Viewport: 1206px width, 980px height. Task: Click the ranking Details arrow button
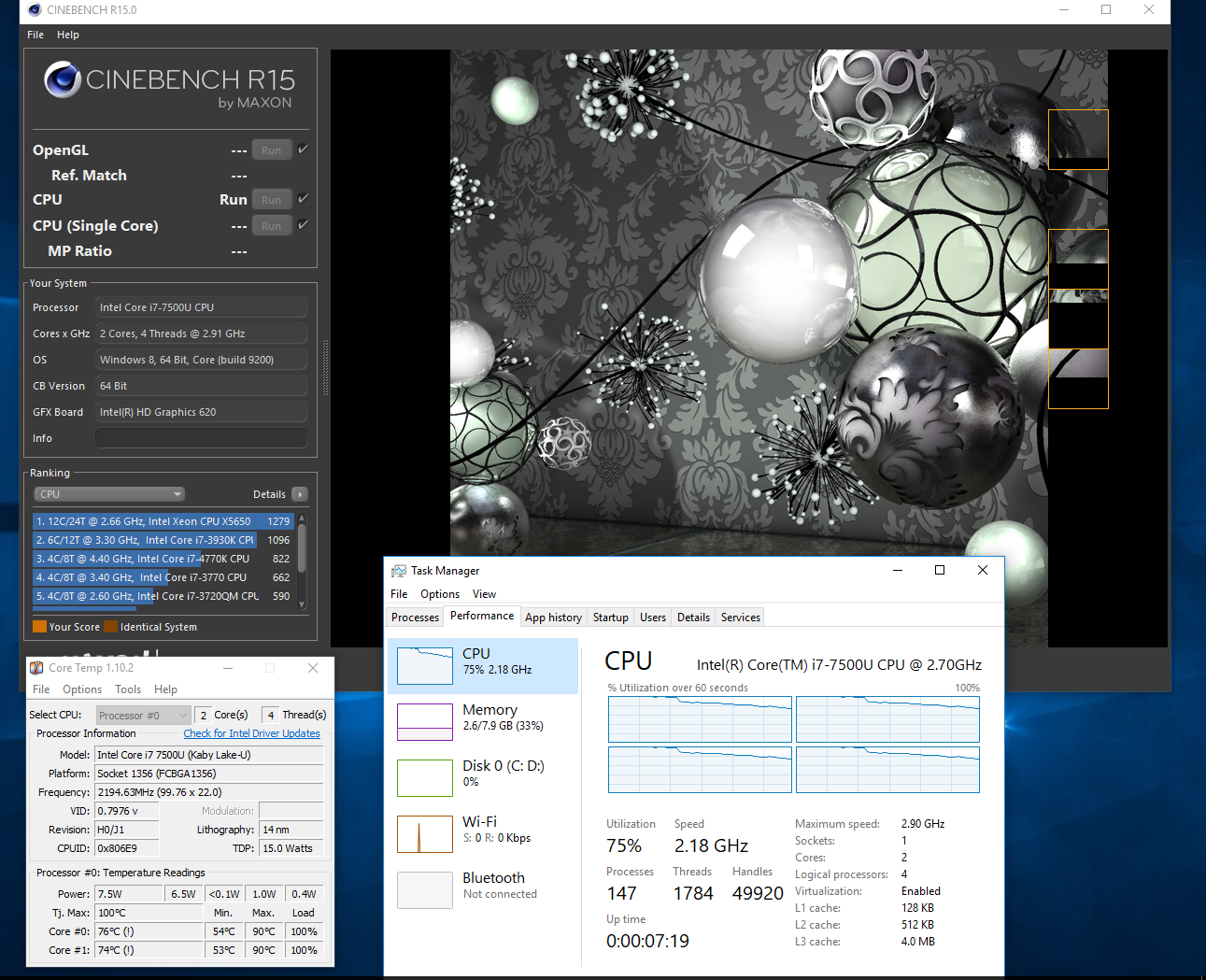pyautogui.click(x=299, y=494)
